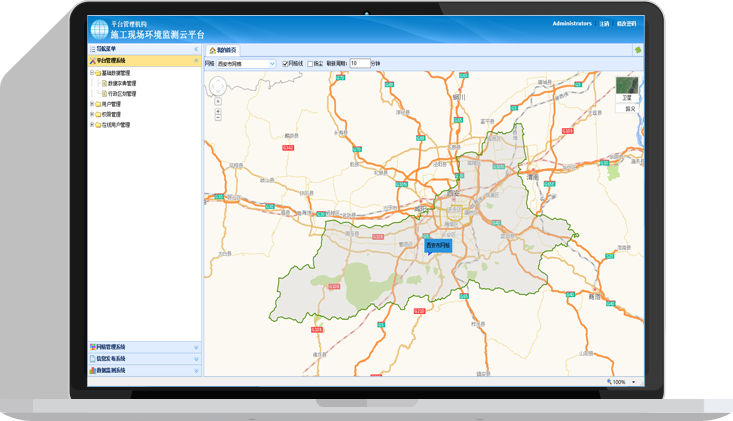Image resolution: width=733 pixels, height=421 pixels.
Task: Click the globe logo in the header
Action: (100, 29)
